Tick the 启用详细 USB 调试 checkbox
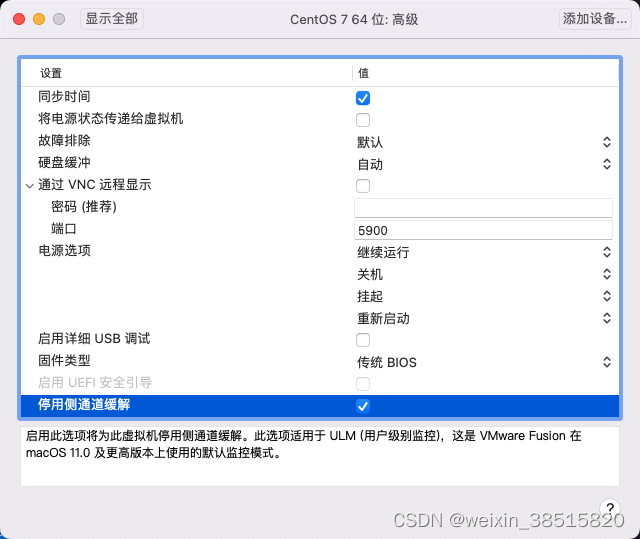 [363, 340]
